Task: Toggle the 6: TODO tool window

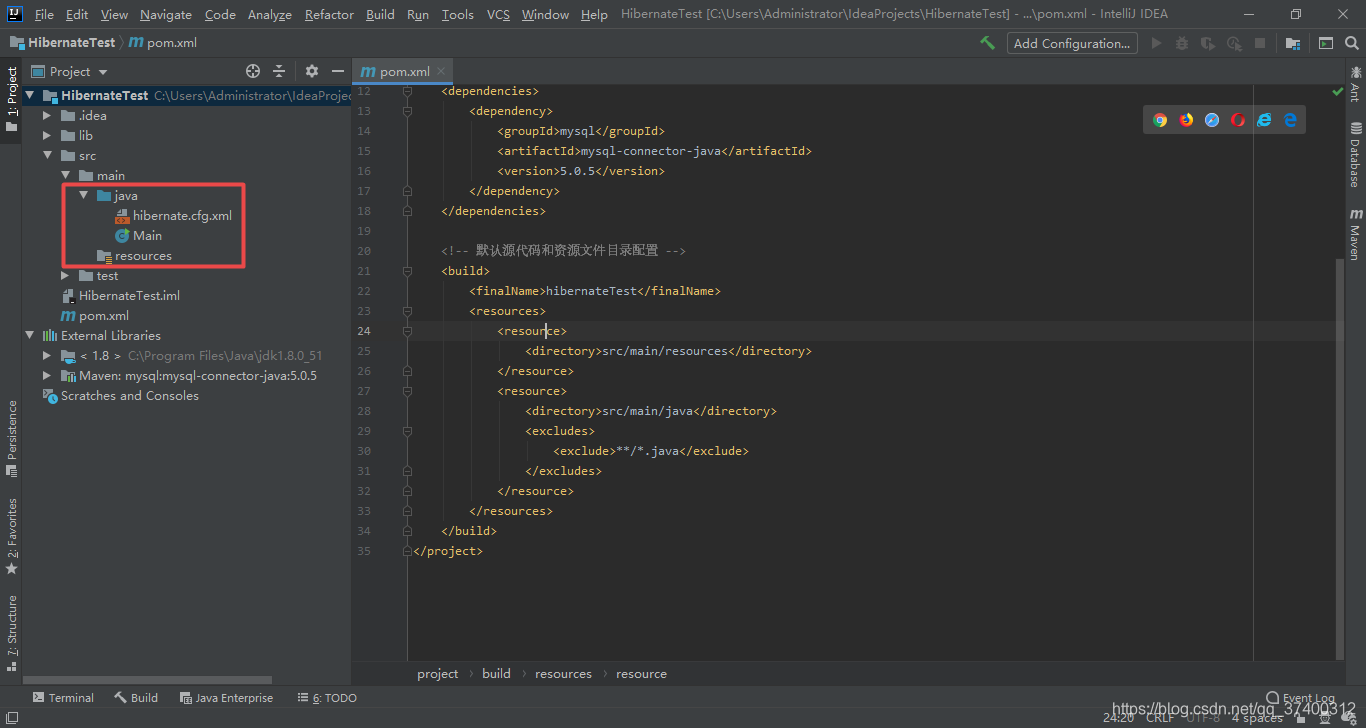Action: 327,698
